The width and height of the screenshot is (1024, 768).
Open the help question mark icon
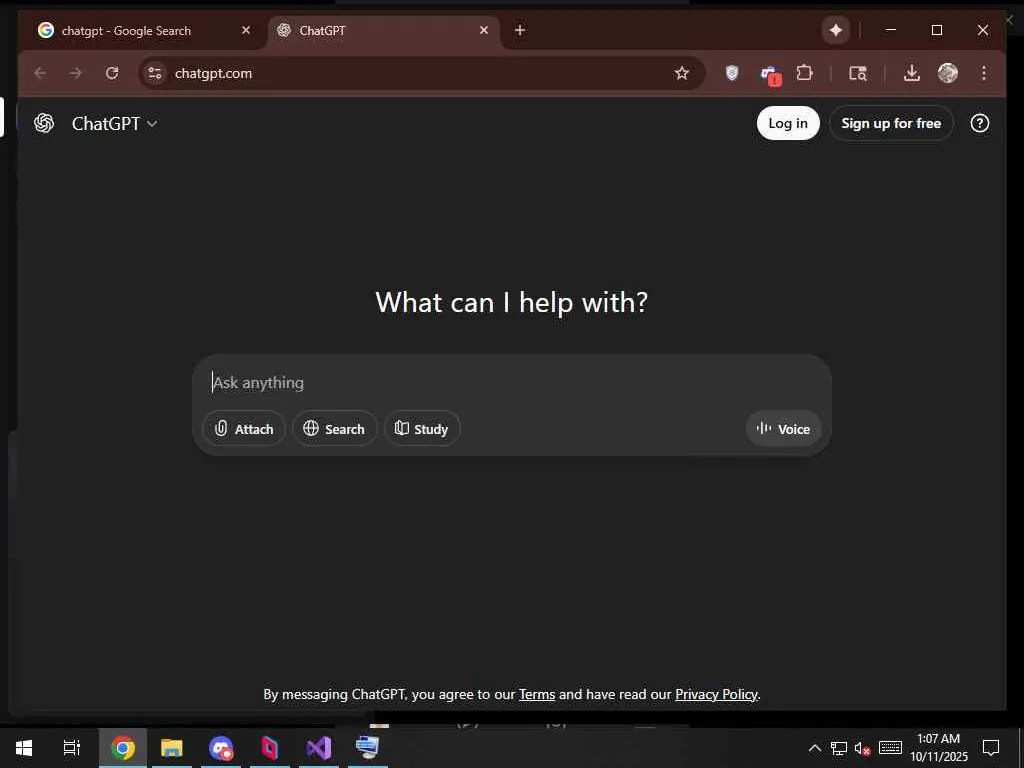click(x=979, y=123)
